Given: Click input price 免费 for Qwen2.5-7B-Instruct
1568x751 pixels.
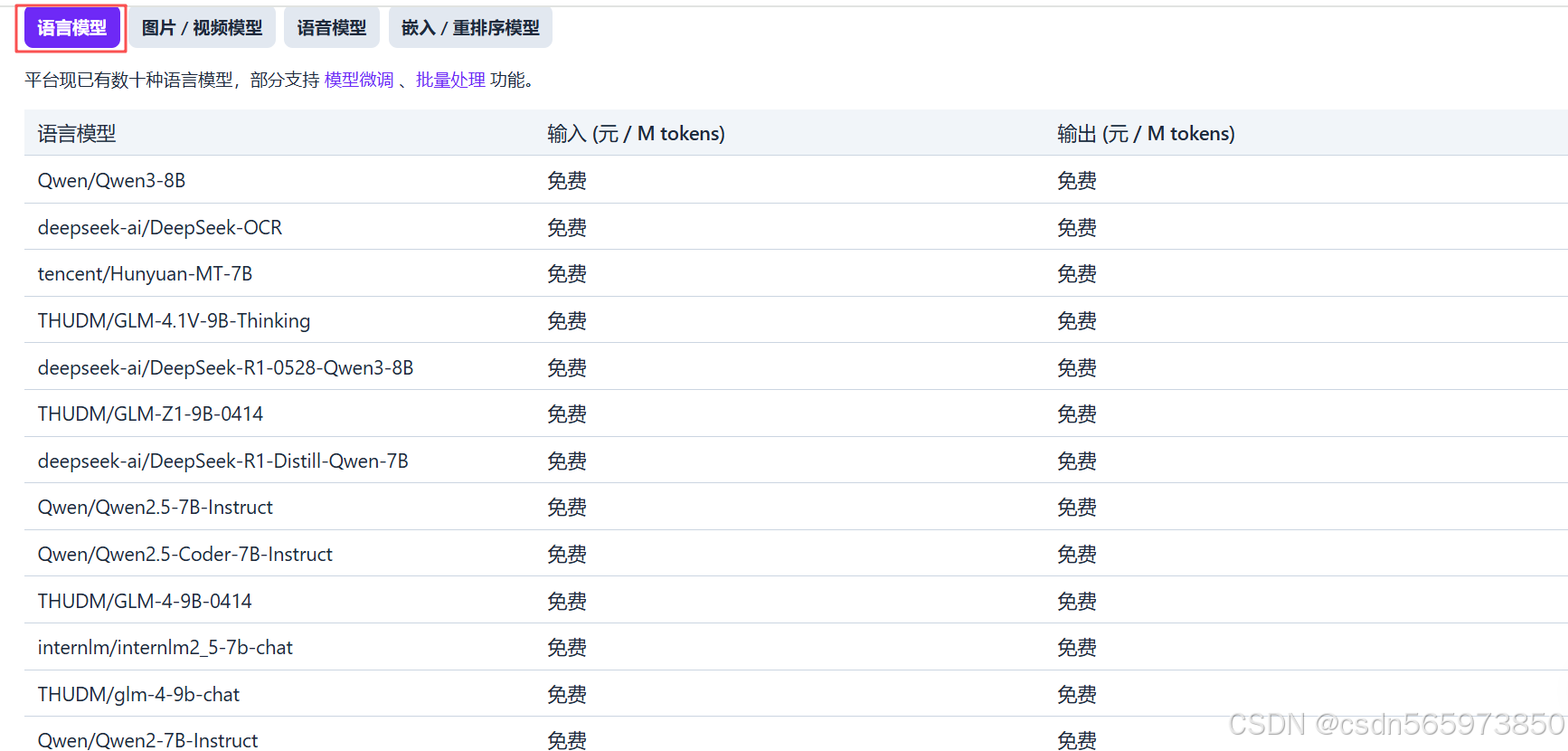Looking at the screenshot, I should tap(567, 507).
